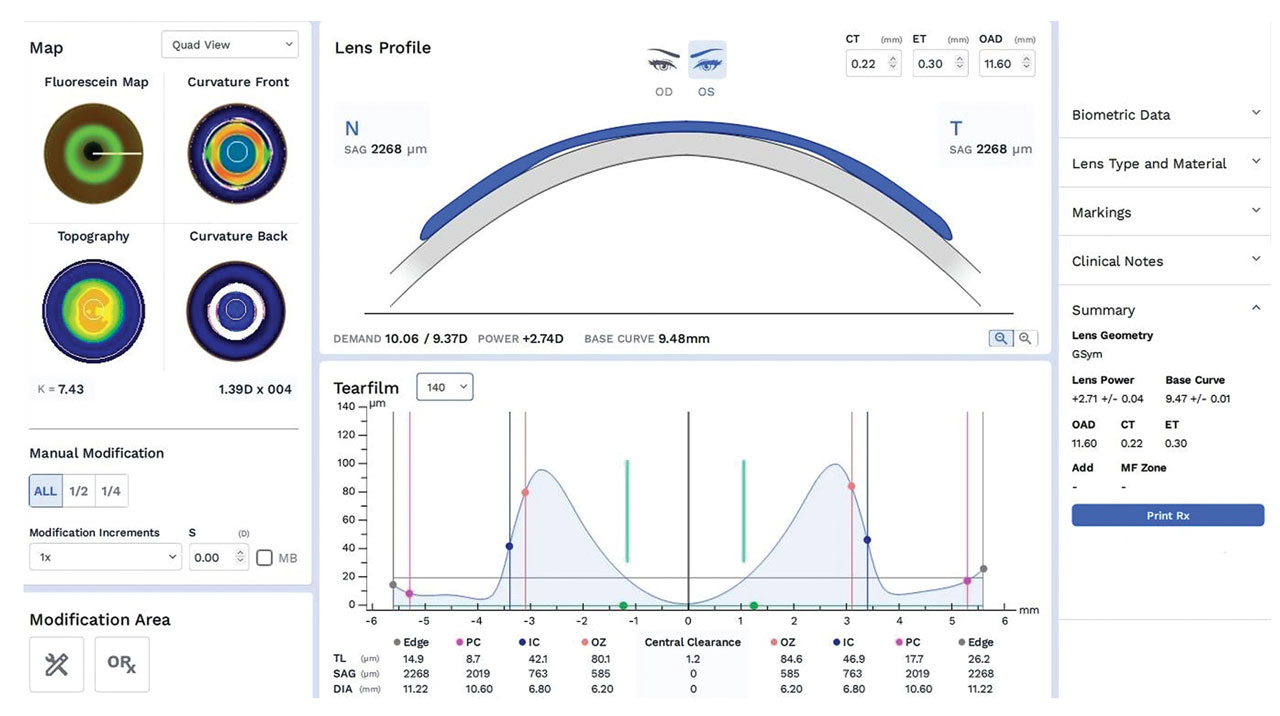Screen dimensions: 1280x716
Task: Select the 1/4 modification option
Action: [x=110, y=490]
